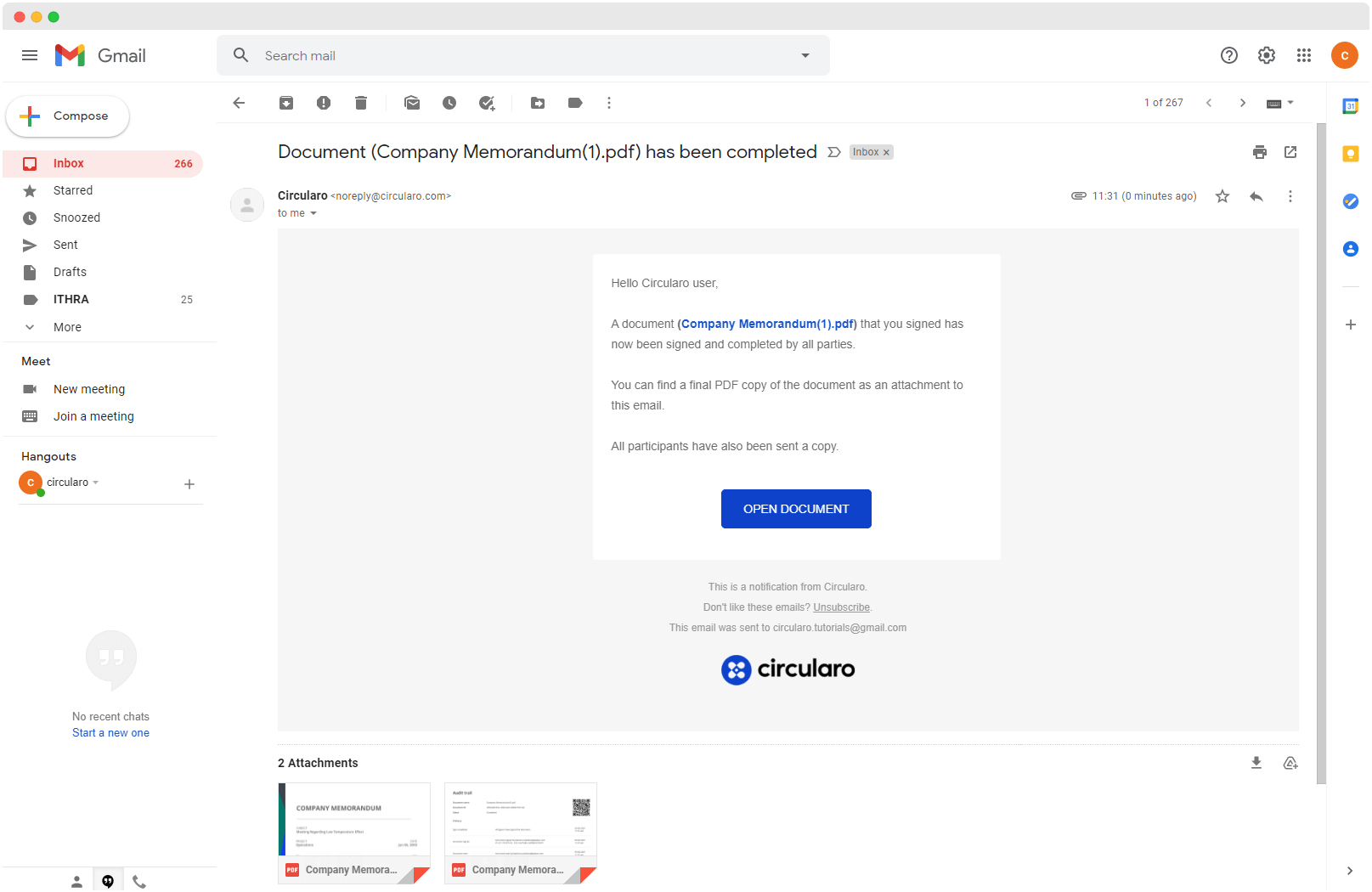Open the first Company Memorandum PDF attachment

tap(354, 833)
